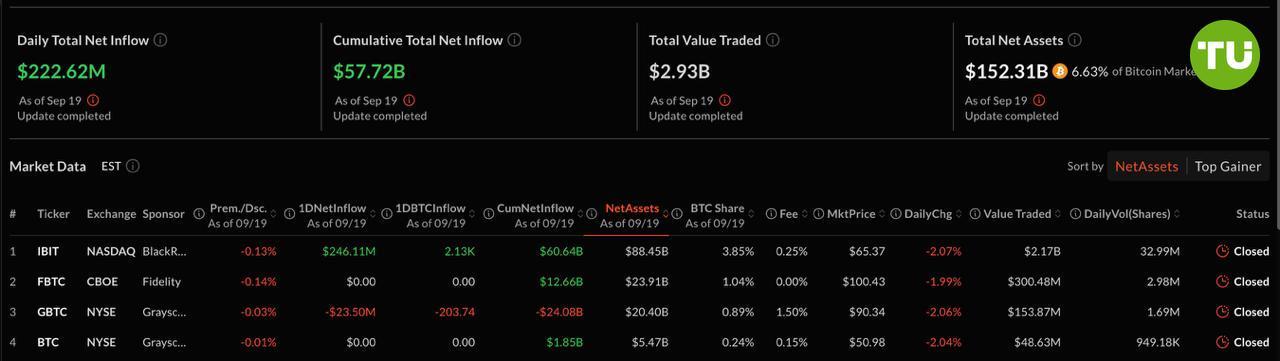Open the IBIT ticker link
Screen dimensions: 1280x361
point(49,251)
